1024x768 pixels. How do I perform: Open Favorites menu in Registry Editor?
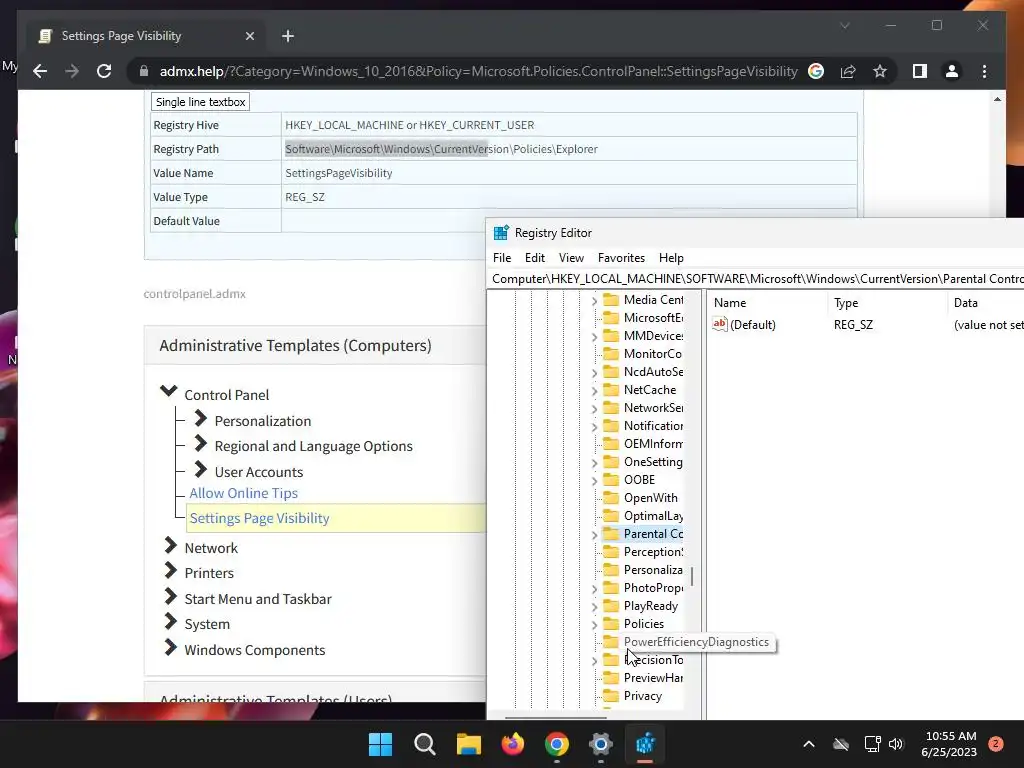(x=621, y=258)
